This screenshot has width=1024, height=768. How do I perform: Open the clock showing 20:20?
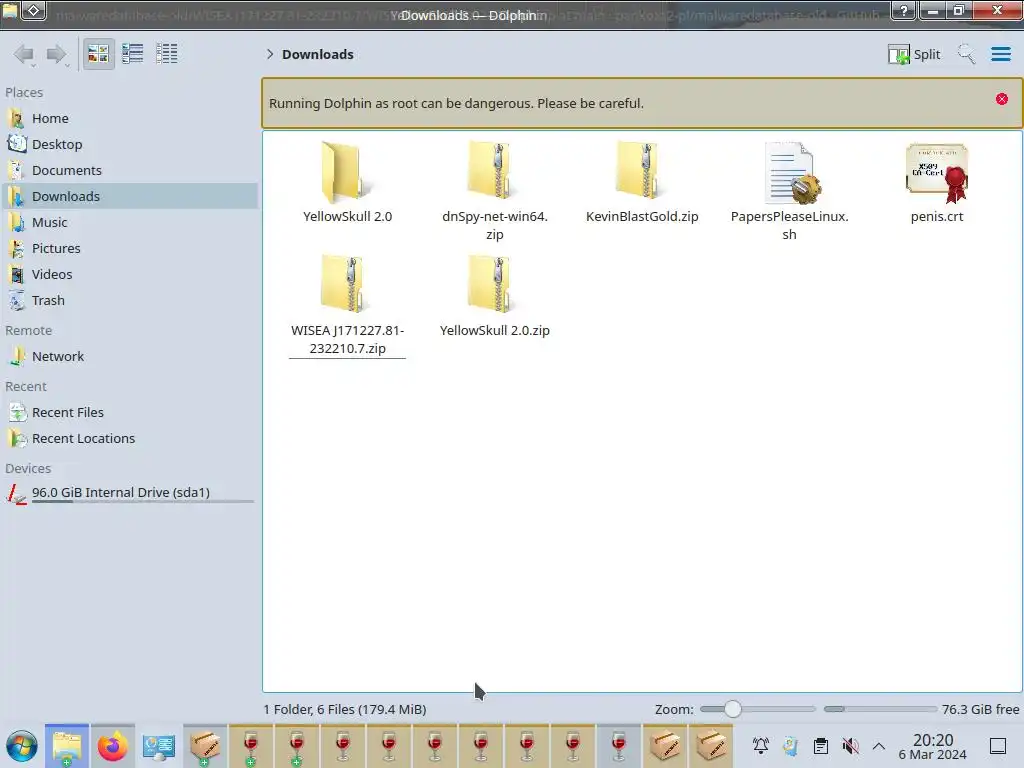point(933,746)
